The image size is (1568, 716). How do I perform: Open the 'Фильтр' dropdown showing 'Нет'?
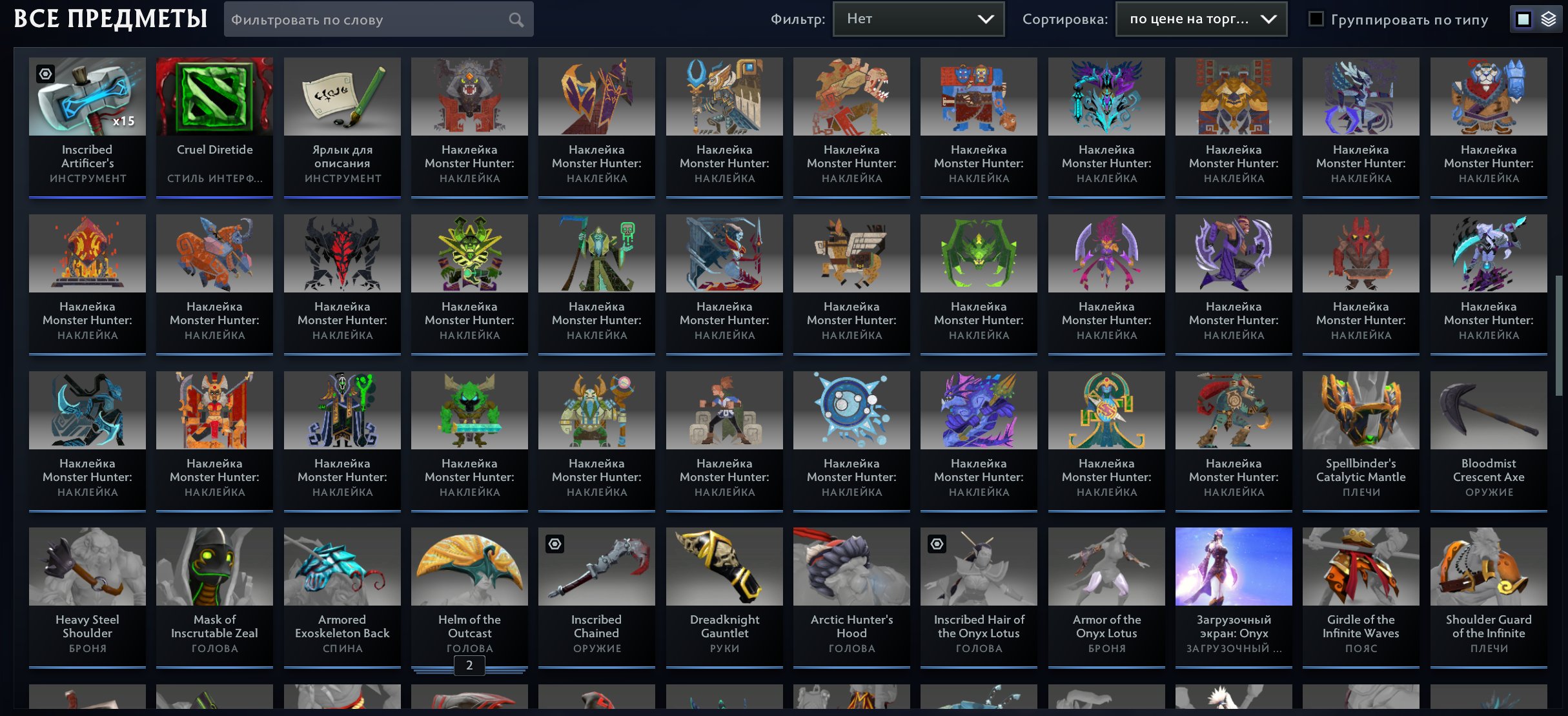coord(918,19)
